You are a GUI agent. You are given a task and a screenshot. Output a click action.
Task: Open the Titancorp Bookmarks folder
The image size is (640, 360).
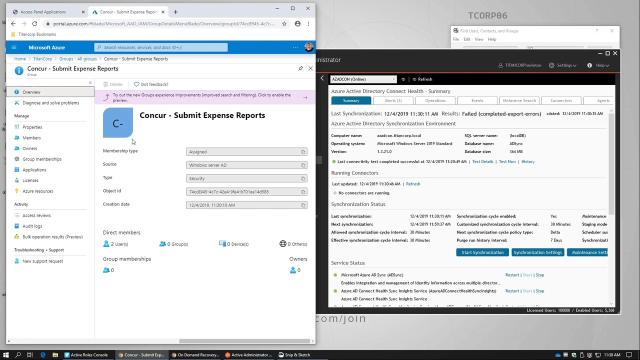(33, 34)
